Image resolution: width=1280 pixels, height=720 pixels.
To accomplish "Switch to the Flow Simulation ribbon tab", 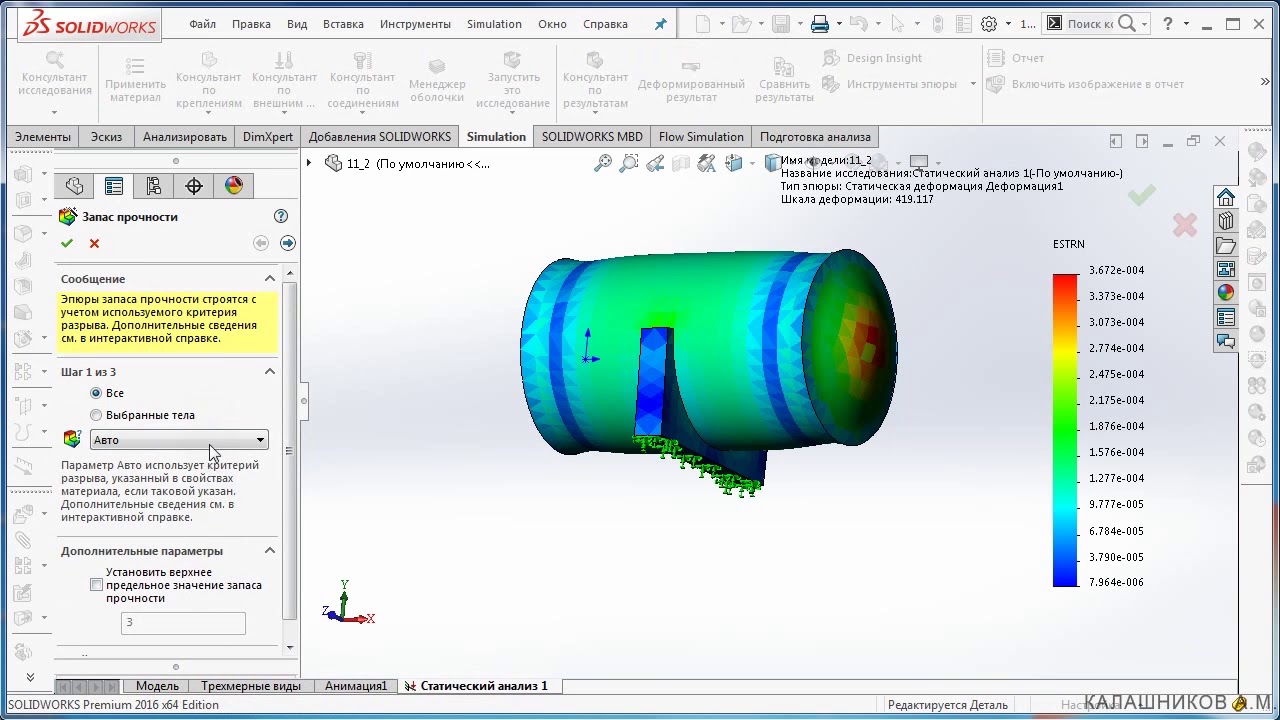I will click(x=701, y=137).
